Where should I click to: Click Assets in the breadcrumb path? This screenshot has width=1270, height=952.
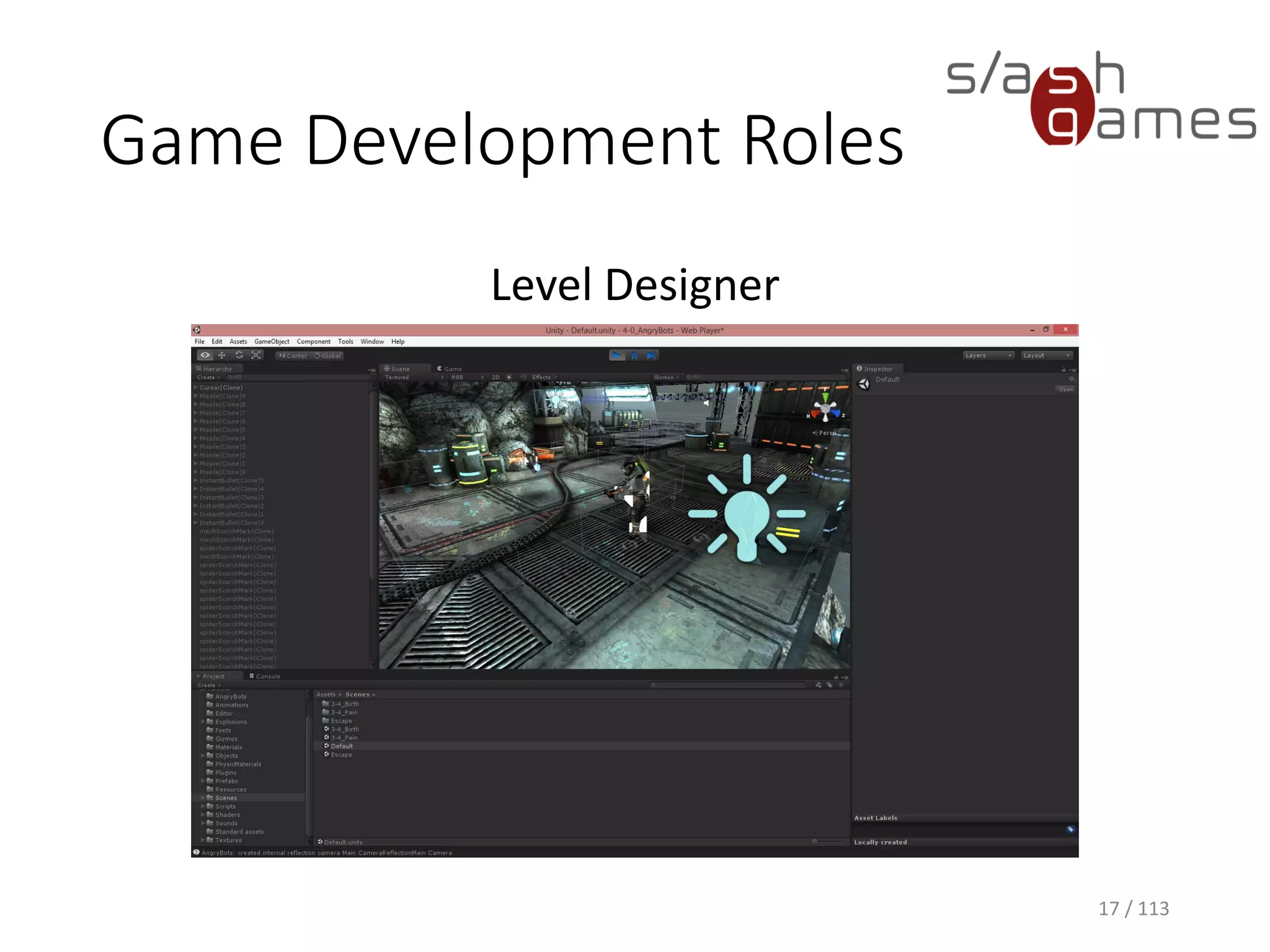[326, 694]
